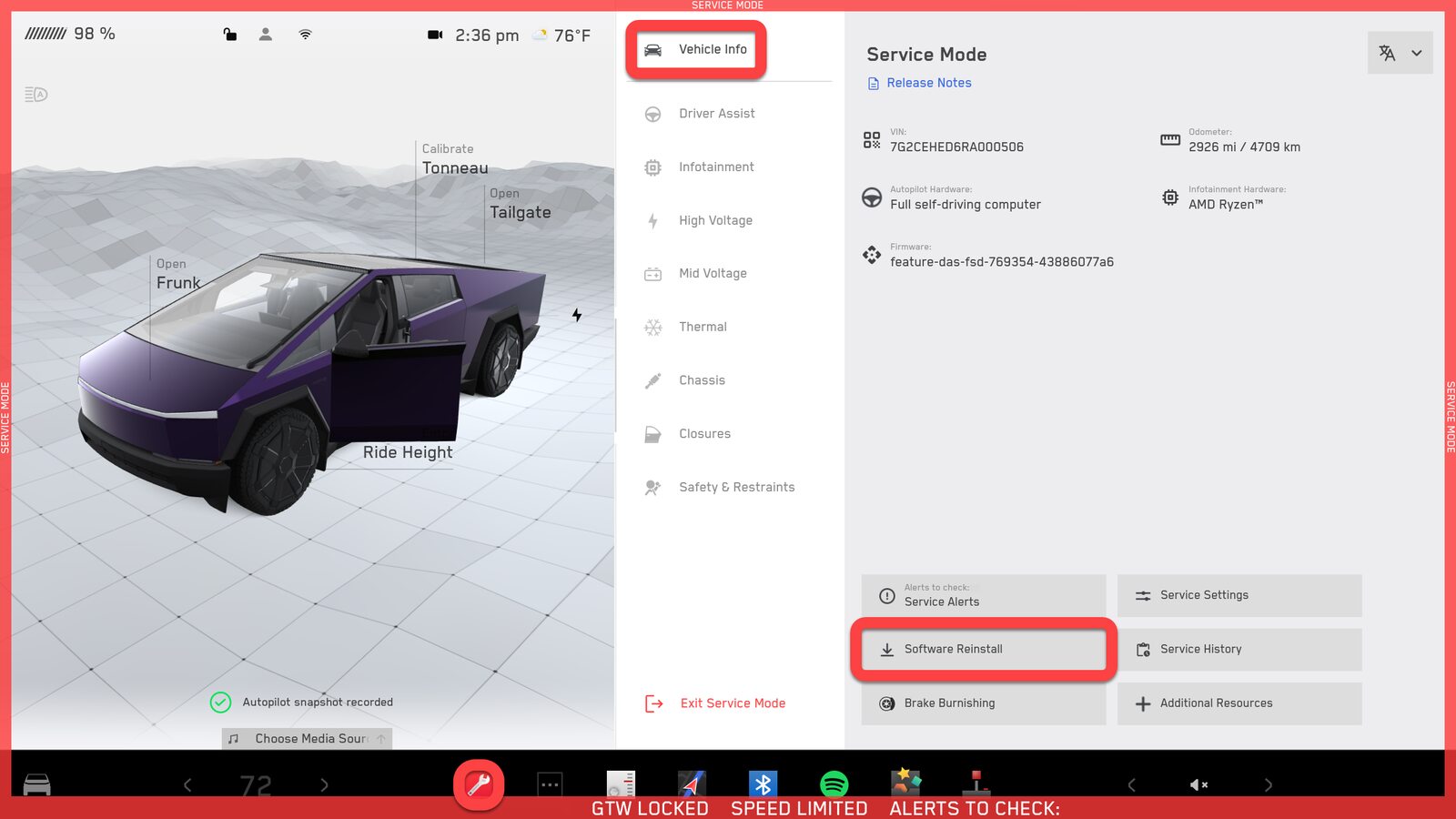Open Choose Media Source bar
The width and height of the screenshot is (1456, 819).
(307, 739)
